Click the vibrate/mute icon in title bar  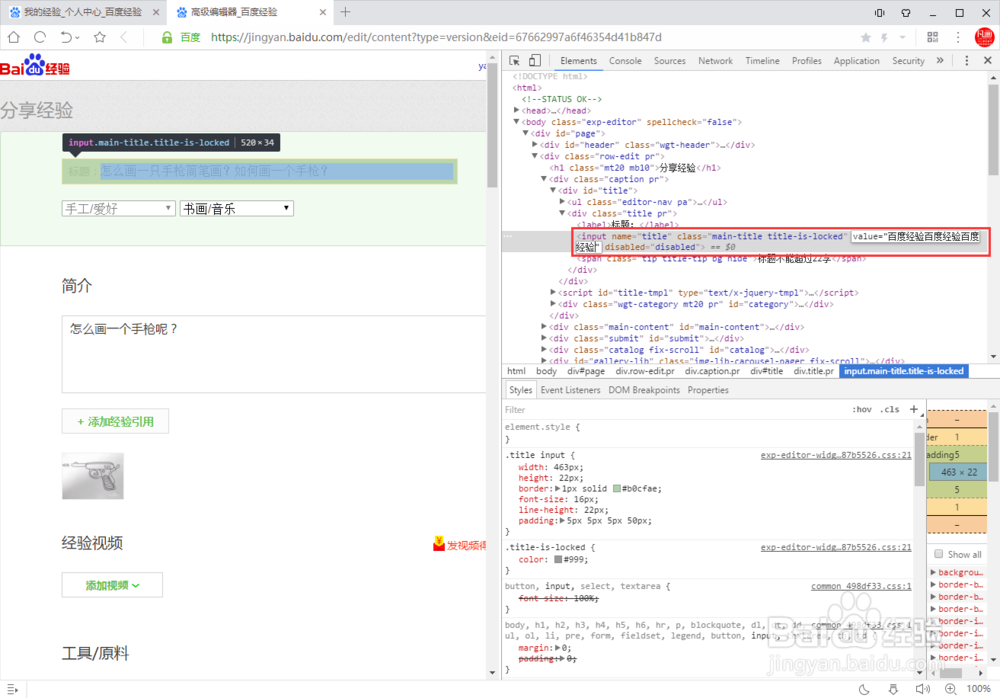[x=880, y=13]
